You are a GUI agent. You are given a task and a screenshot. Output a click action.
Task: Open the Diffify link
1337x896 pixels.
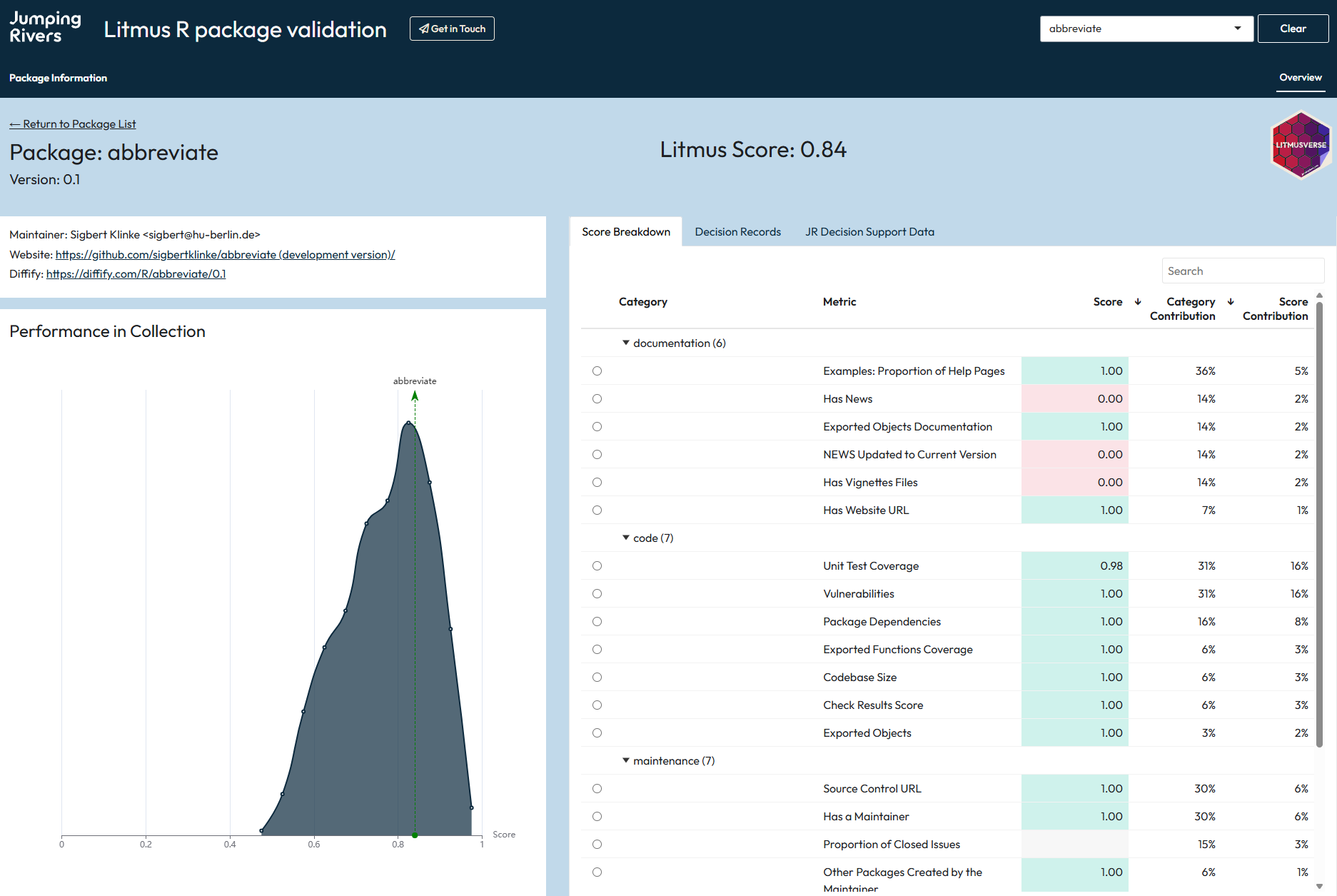(x=136, y=274)
